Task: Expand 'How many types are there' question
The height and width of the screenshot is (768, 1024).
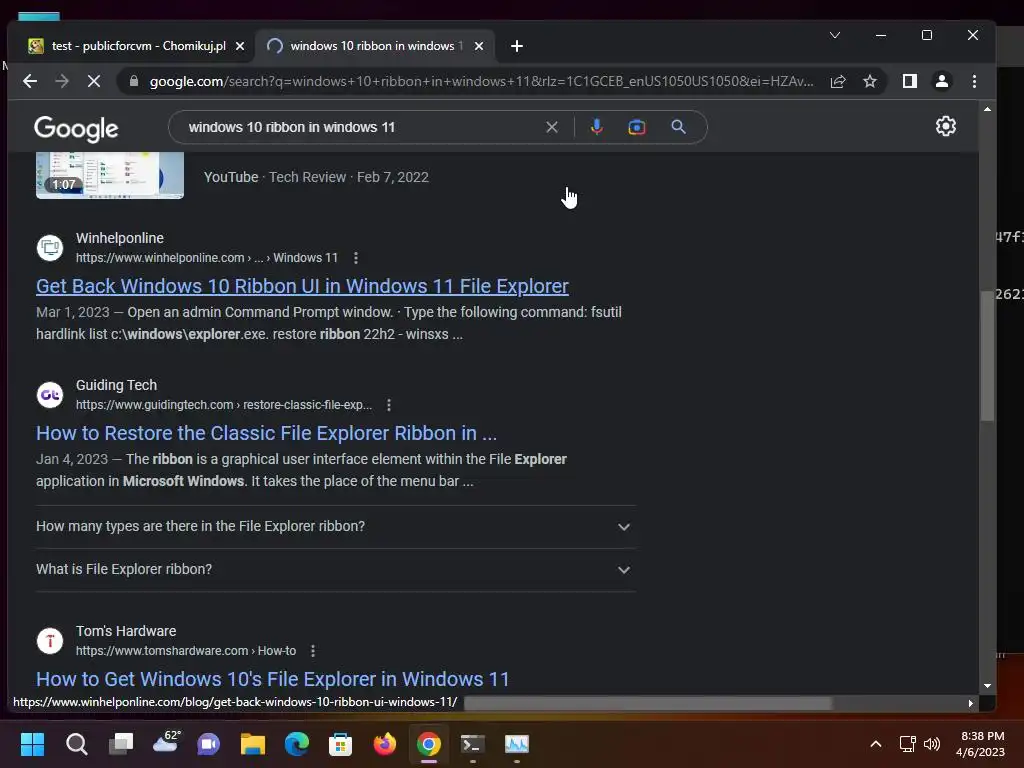Action: [x=336, y=526]
